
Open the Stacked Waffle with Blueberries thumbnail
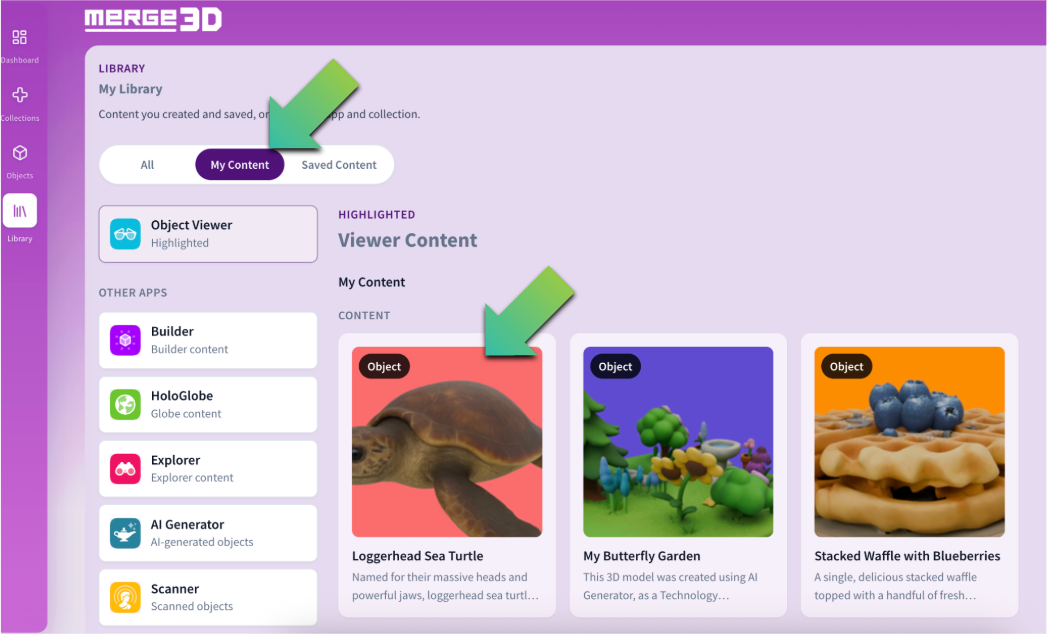pyautogui.click(x=909, y=442)
